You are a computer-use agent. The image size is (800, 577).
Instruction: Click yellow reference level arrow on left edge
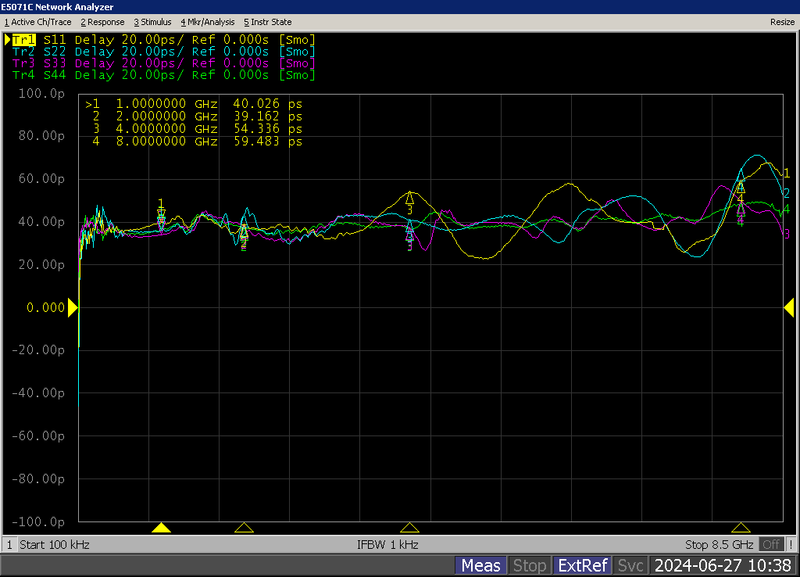point(73,308)
